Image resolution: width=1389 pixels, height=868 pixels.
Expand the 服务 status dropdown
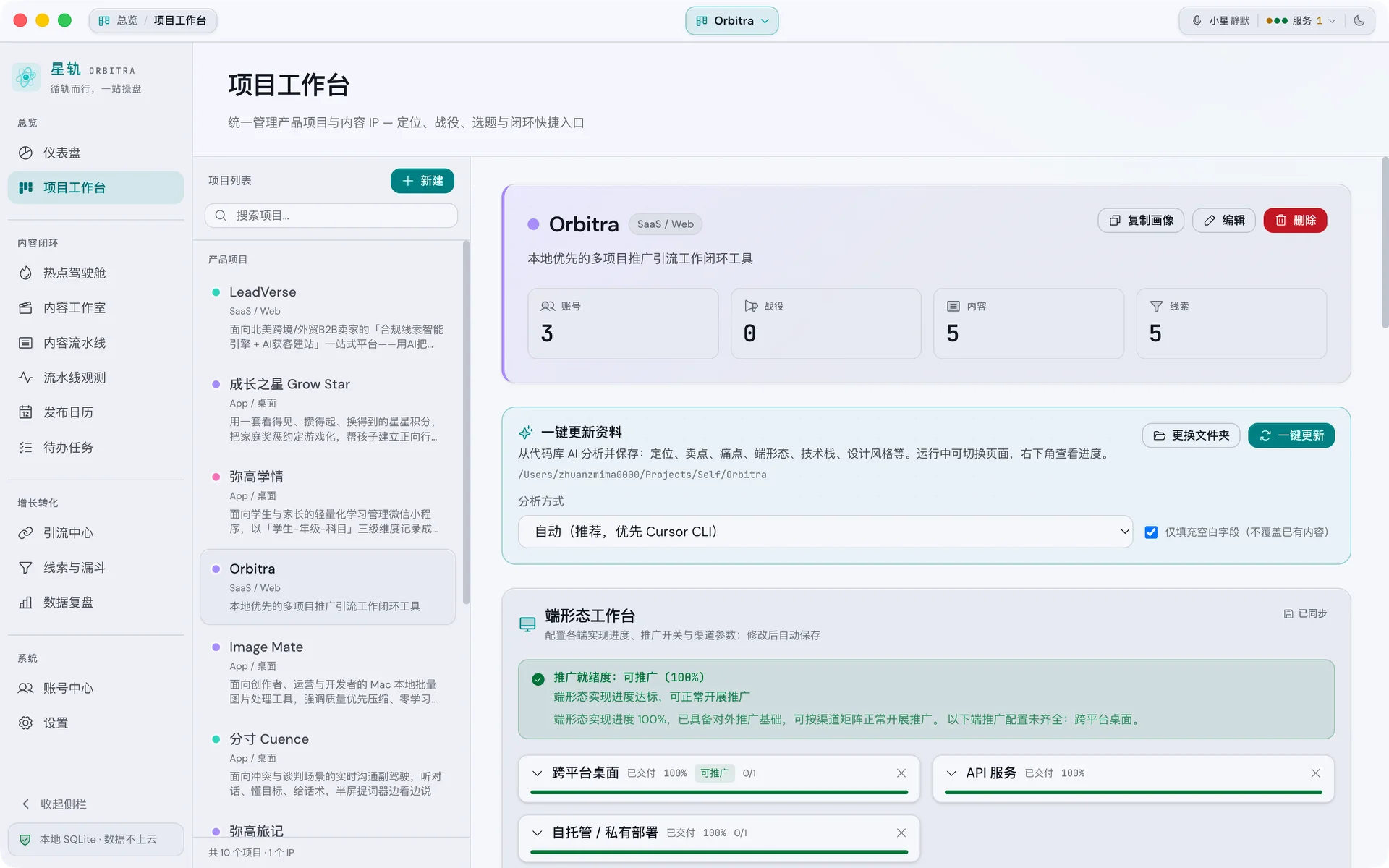point(1301,21)
